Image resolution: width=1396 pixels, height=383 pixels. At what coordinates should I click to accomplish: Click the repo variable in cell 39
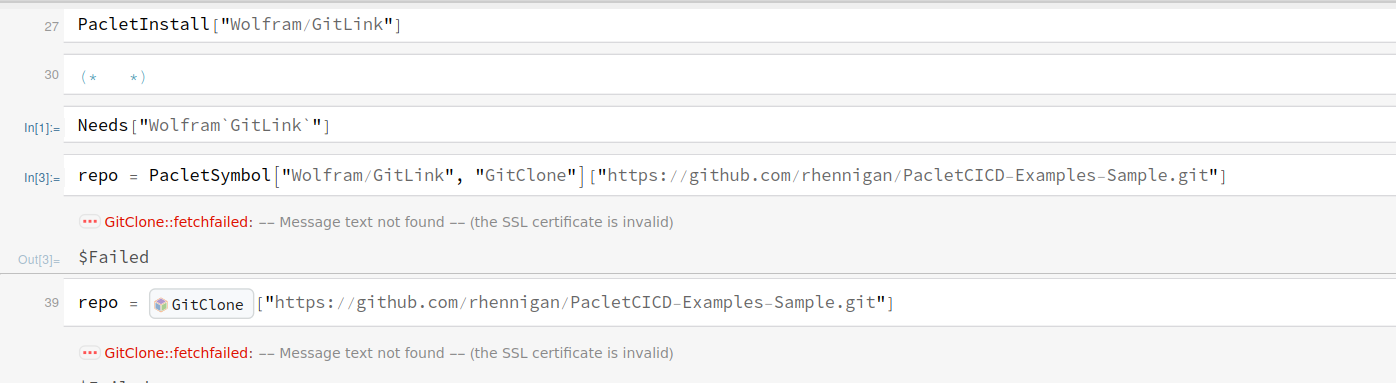(x=98, y=302)
